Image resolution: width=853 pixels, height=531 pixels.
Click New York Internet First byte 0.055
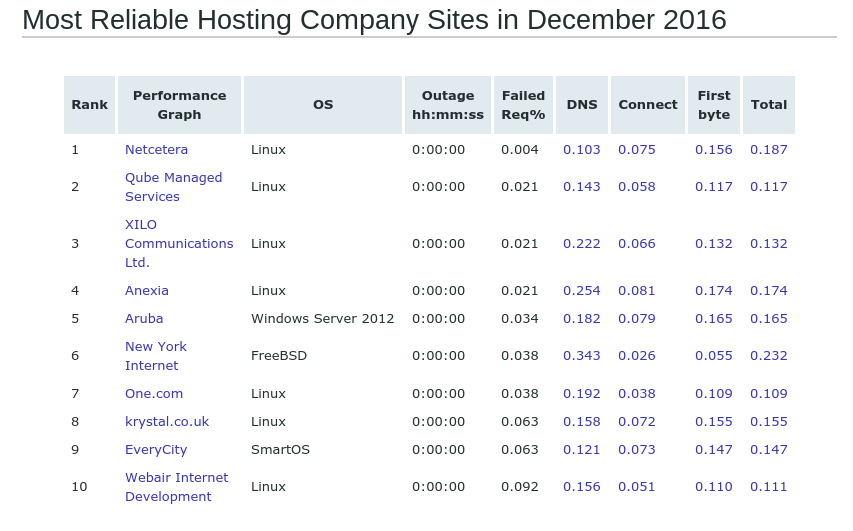point(714,356)
